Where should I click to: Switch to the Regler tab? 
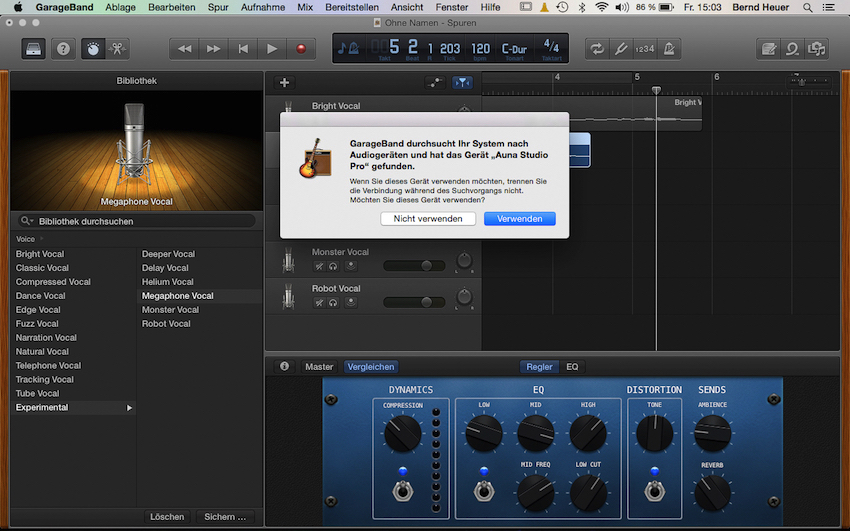(x=539, y=367)
